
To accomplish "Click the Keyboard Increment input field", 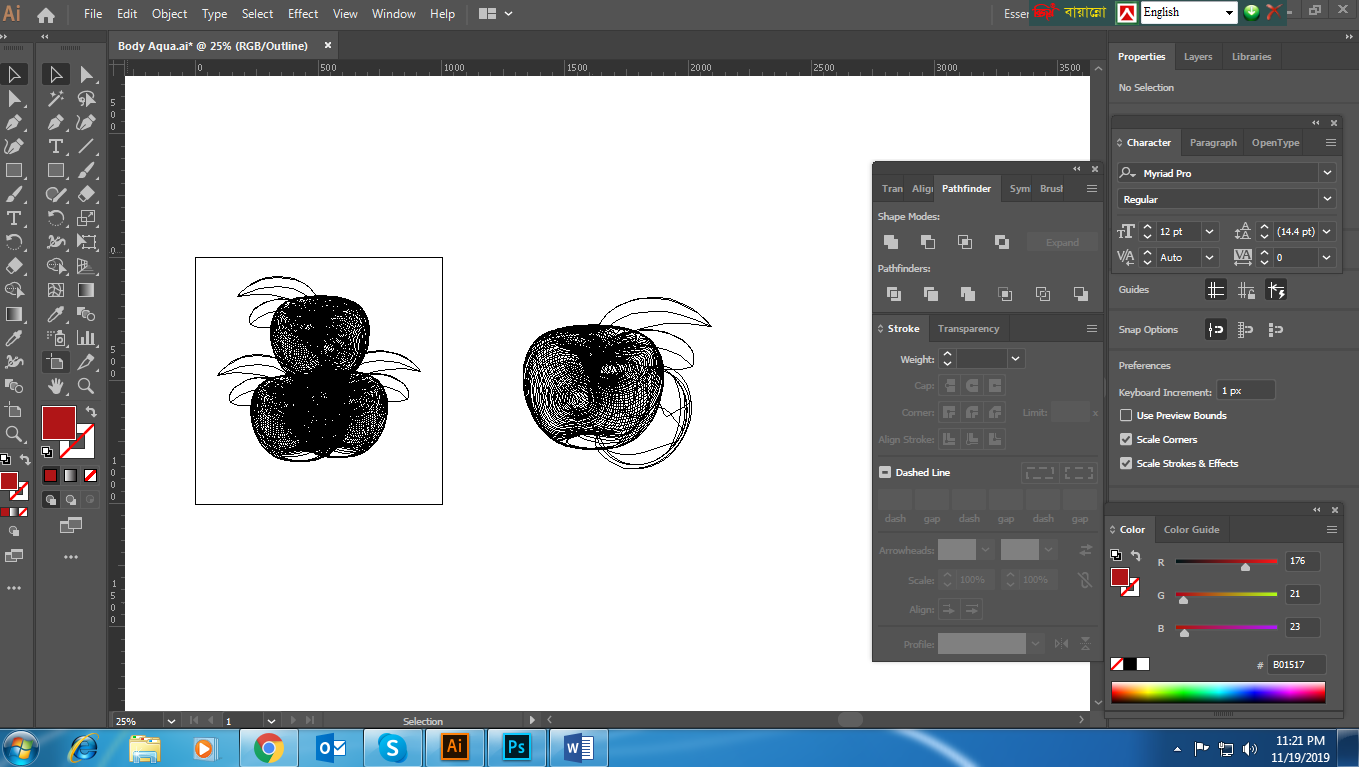I will coord(1245,391).
